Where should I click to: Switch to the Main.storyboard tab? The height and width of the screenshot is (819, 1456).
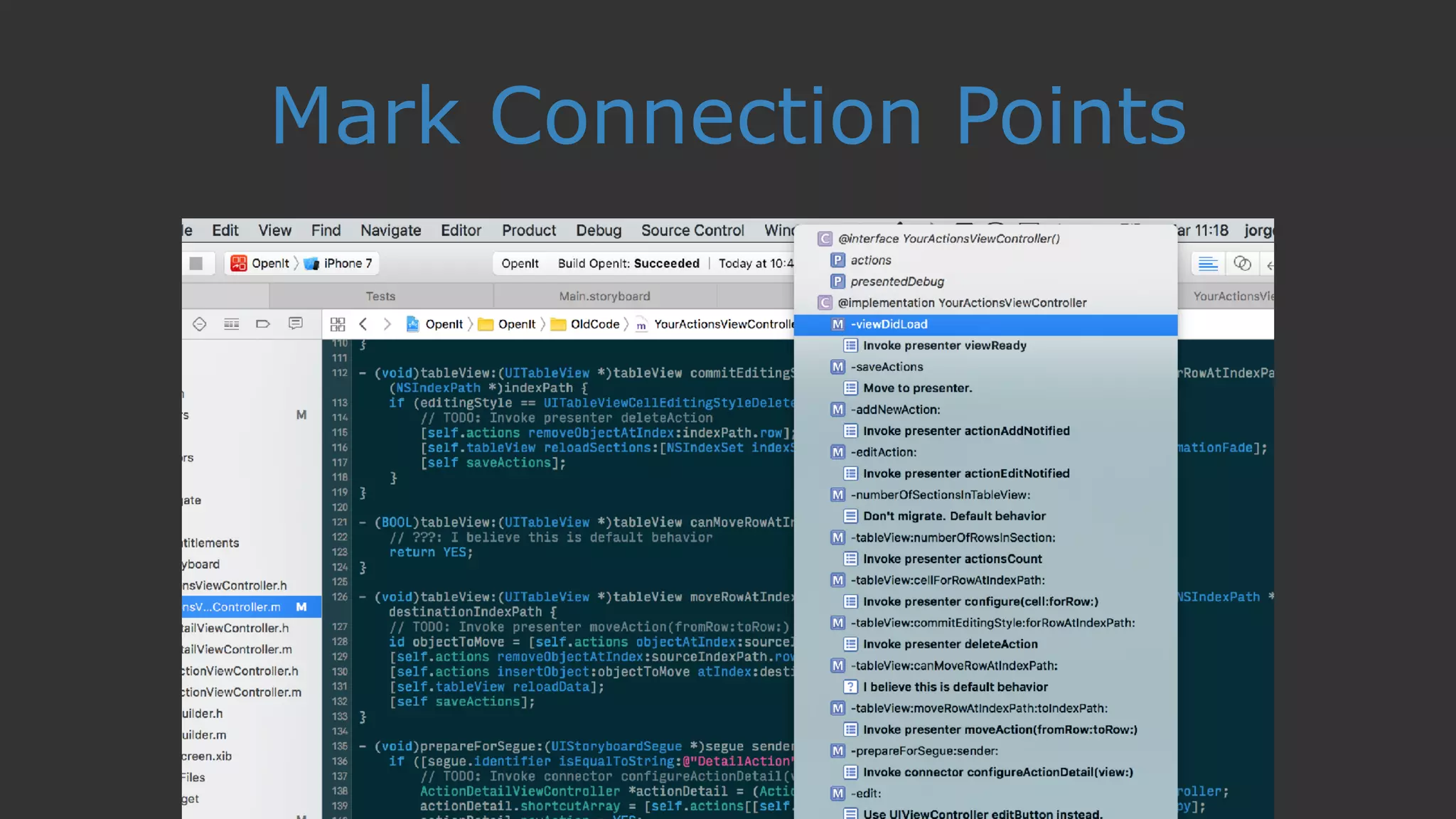tap(604, 296)
